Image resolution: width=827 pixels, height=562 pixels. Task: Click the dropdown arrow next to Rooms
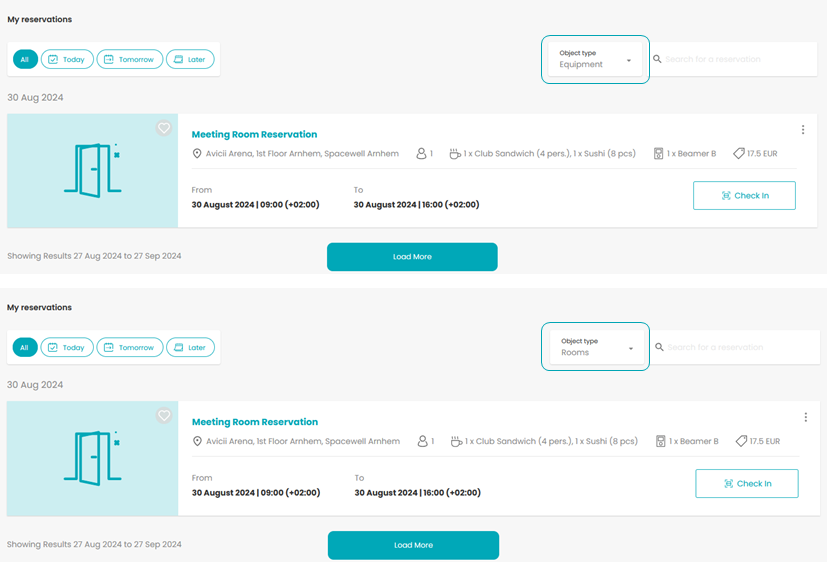pos(631,348)
